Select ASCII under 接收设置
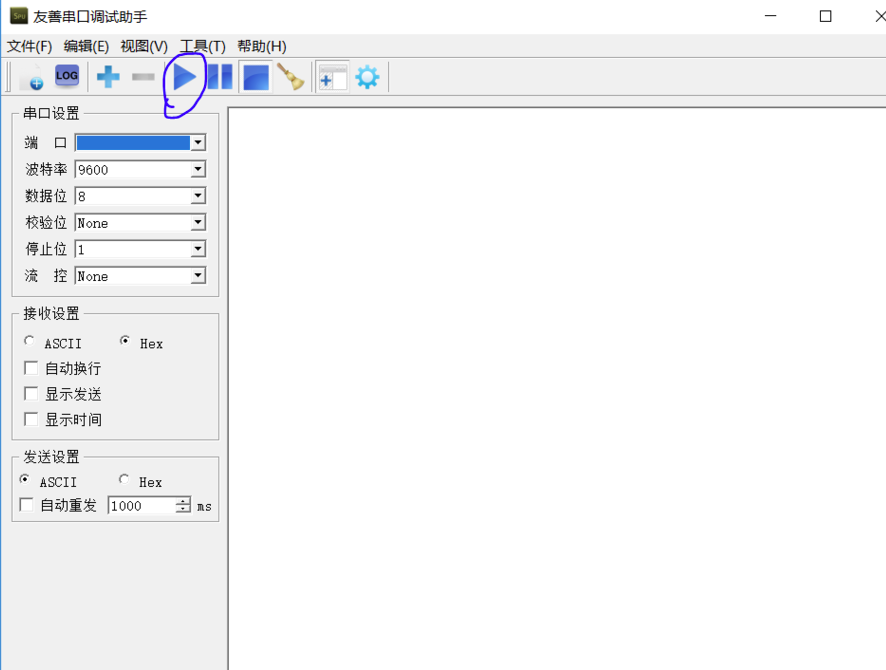Image resolution: width=886 pixels, height=670 pixels. point(30,342)
